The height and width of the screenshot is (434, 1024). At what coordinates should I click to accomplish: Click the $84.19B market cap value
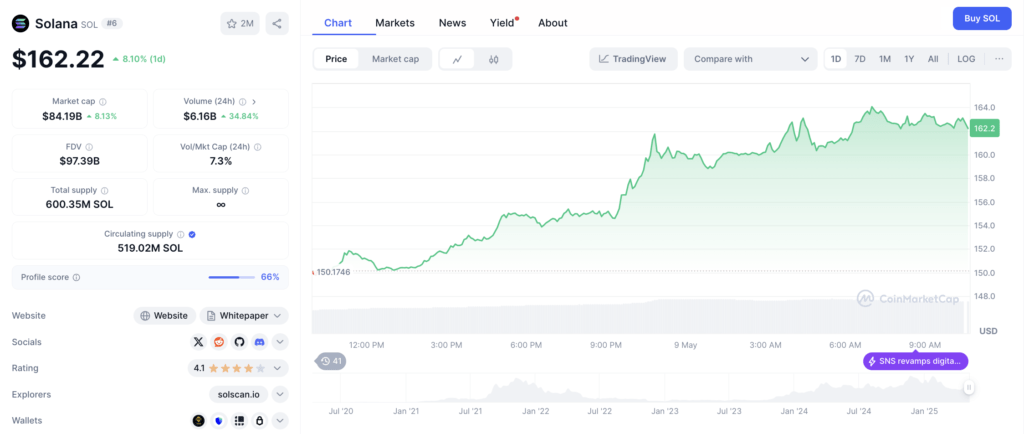coord(62,116)
